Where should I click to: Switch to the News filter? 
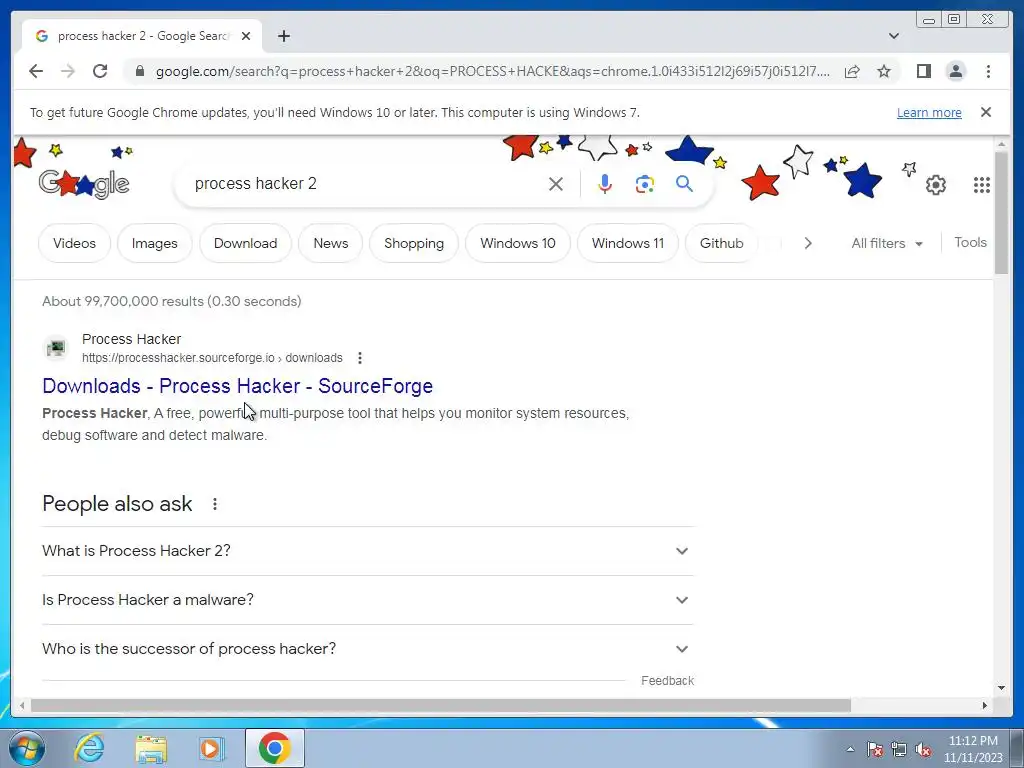(330, 243)
